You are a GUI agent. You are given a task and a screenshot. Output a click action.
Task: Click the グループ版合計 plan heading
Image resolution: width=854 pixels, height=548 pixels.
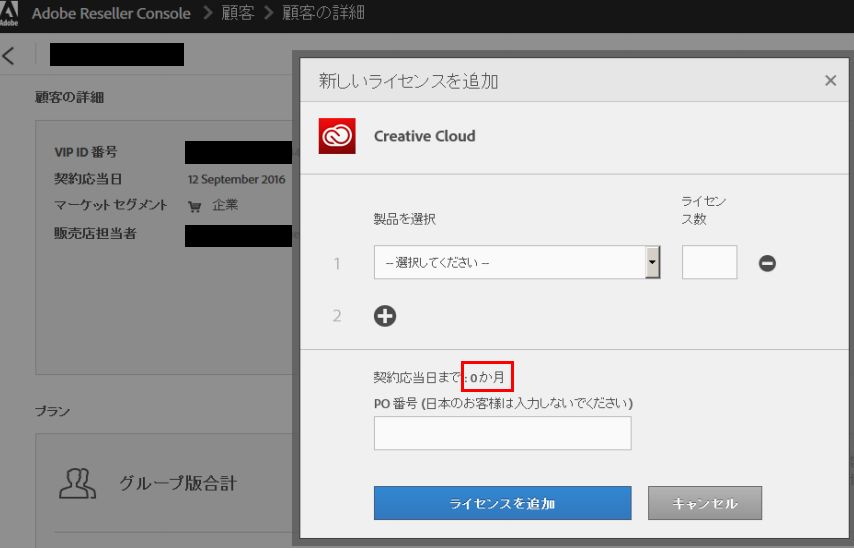178,483
